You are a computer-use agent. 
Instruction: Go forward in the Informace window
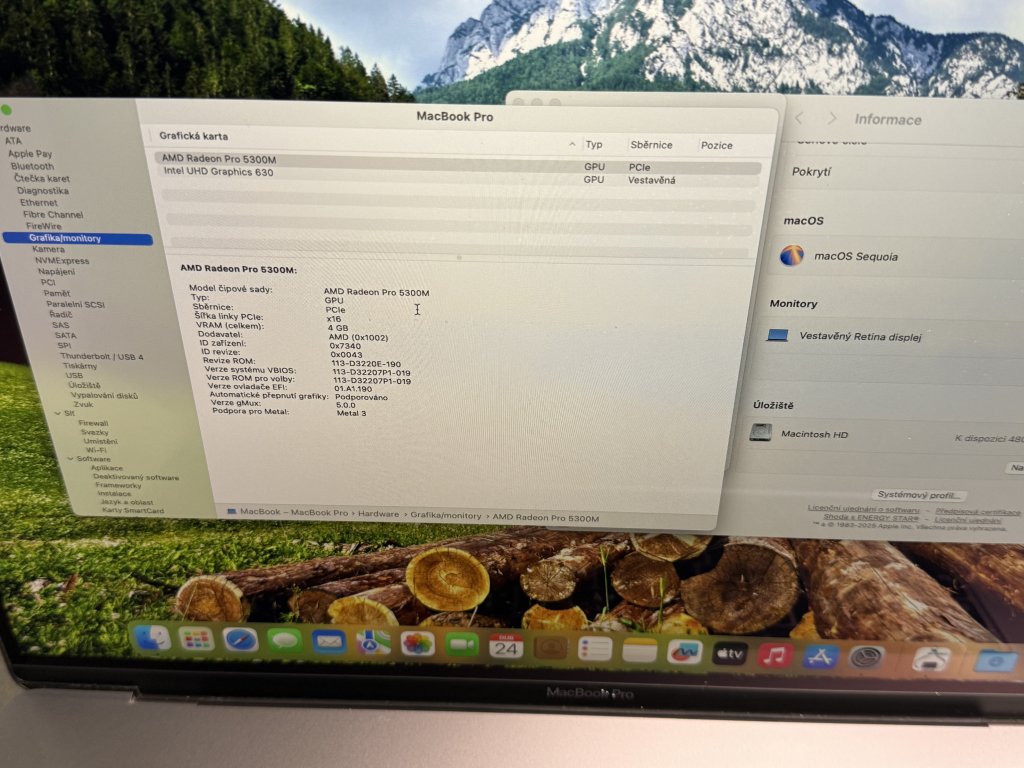click(x=831, y=118)
